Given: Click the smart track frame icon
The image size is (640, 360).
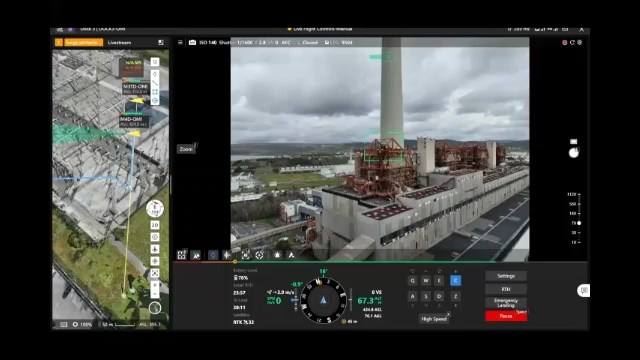Looking at the screenshot, I should pyautogui.click(x=246, y=255).
